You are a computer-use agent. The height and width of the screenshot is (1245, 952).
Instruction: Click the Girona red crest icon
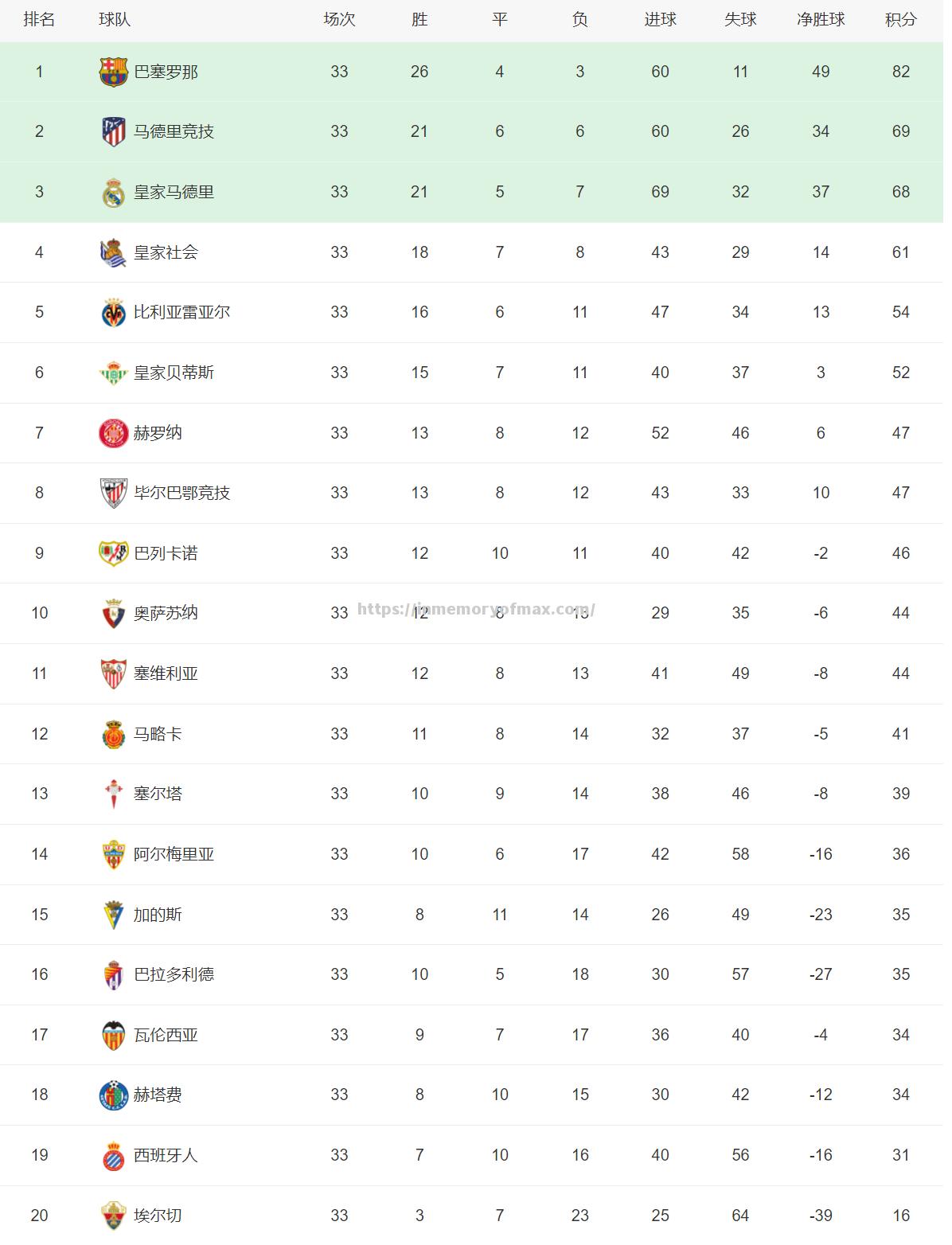[x=114, y=433]
